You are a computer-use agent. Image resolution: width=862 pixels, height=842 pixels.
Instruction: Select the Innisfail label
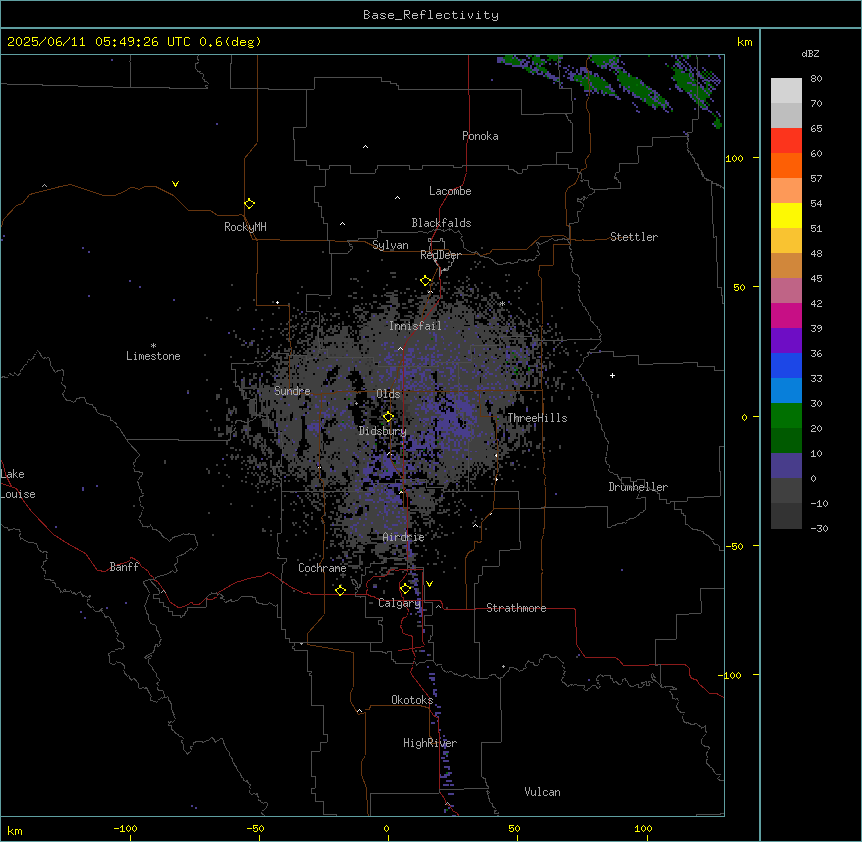click(x=415, y=326)
